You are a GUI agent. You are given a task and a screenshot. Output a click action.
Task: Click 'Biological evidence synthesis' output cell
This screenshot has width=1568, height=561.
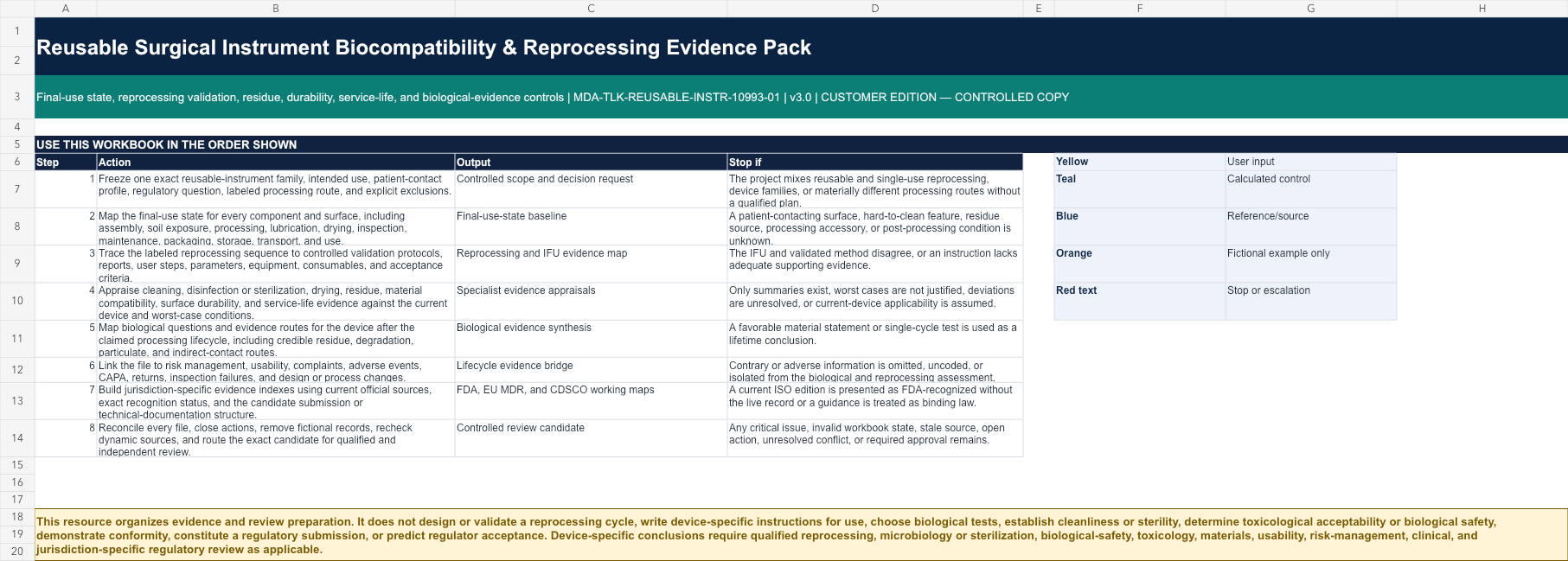pyautogui.click(x=591, y=339)
